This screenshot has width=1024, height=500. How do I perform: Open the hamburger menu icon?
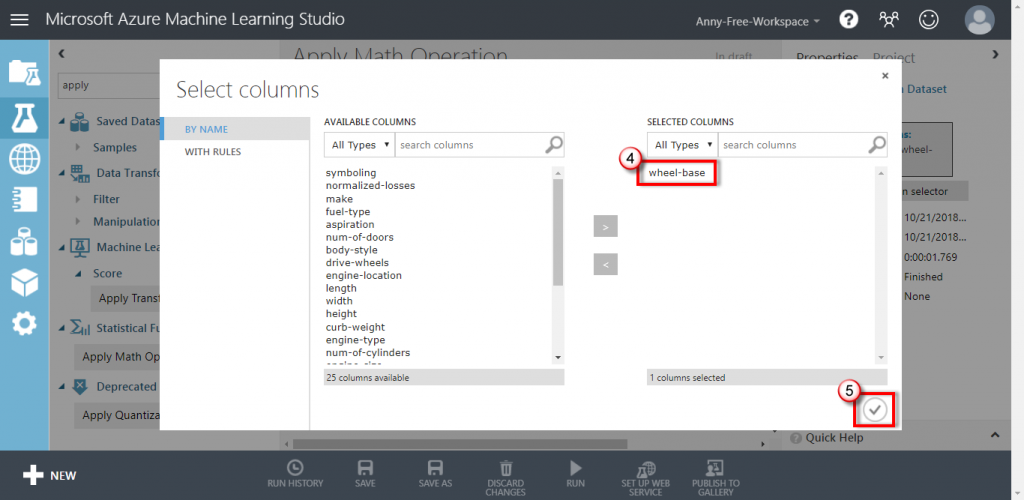coord(20,20)
